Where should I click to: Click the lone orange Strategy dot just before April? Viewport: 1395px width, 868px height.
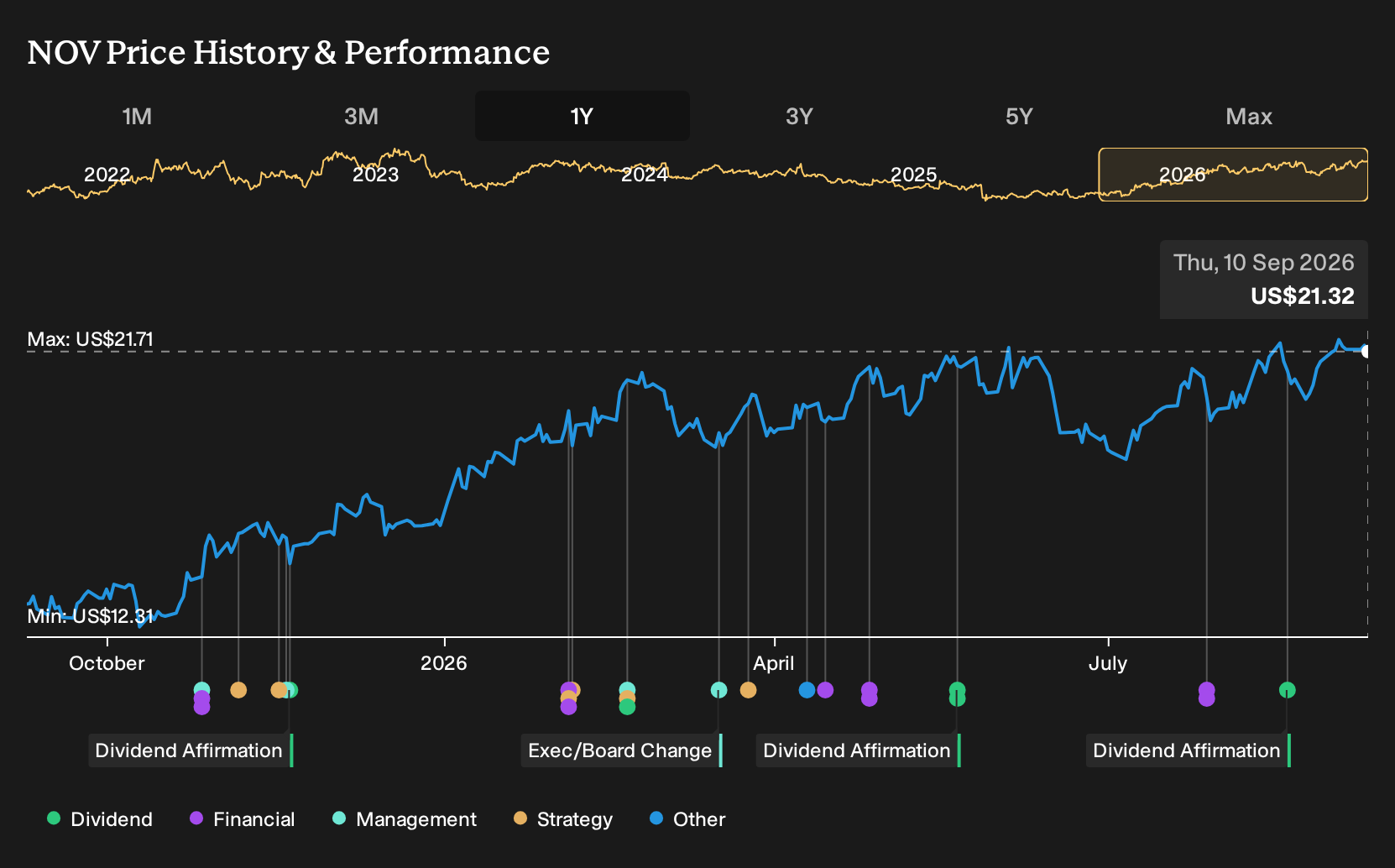(x=748, y=690)
